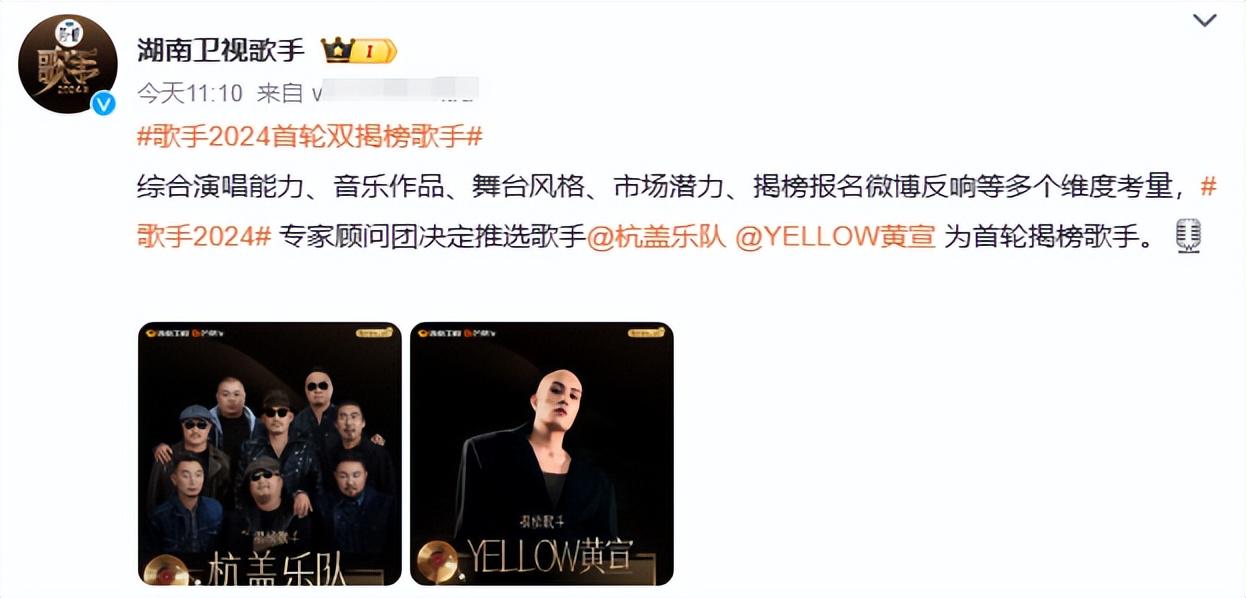Click the microphone emoji ending the post
This screenshot has width=1246, height=598.
pos(1189,237)
